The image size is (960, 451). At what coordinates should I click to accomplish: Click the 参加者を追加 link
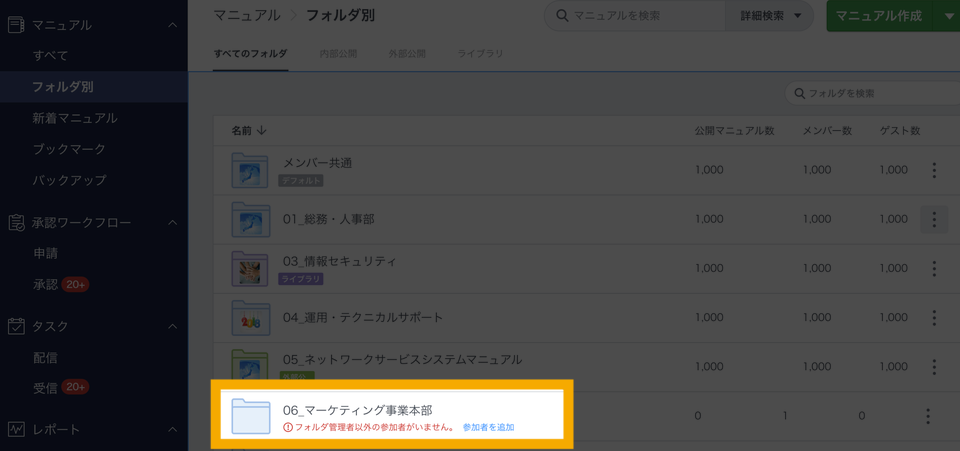488,428
